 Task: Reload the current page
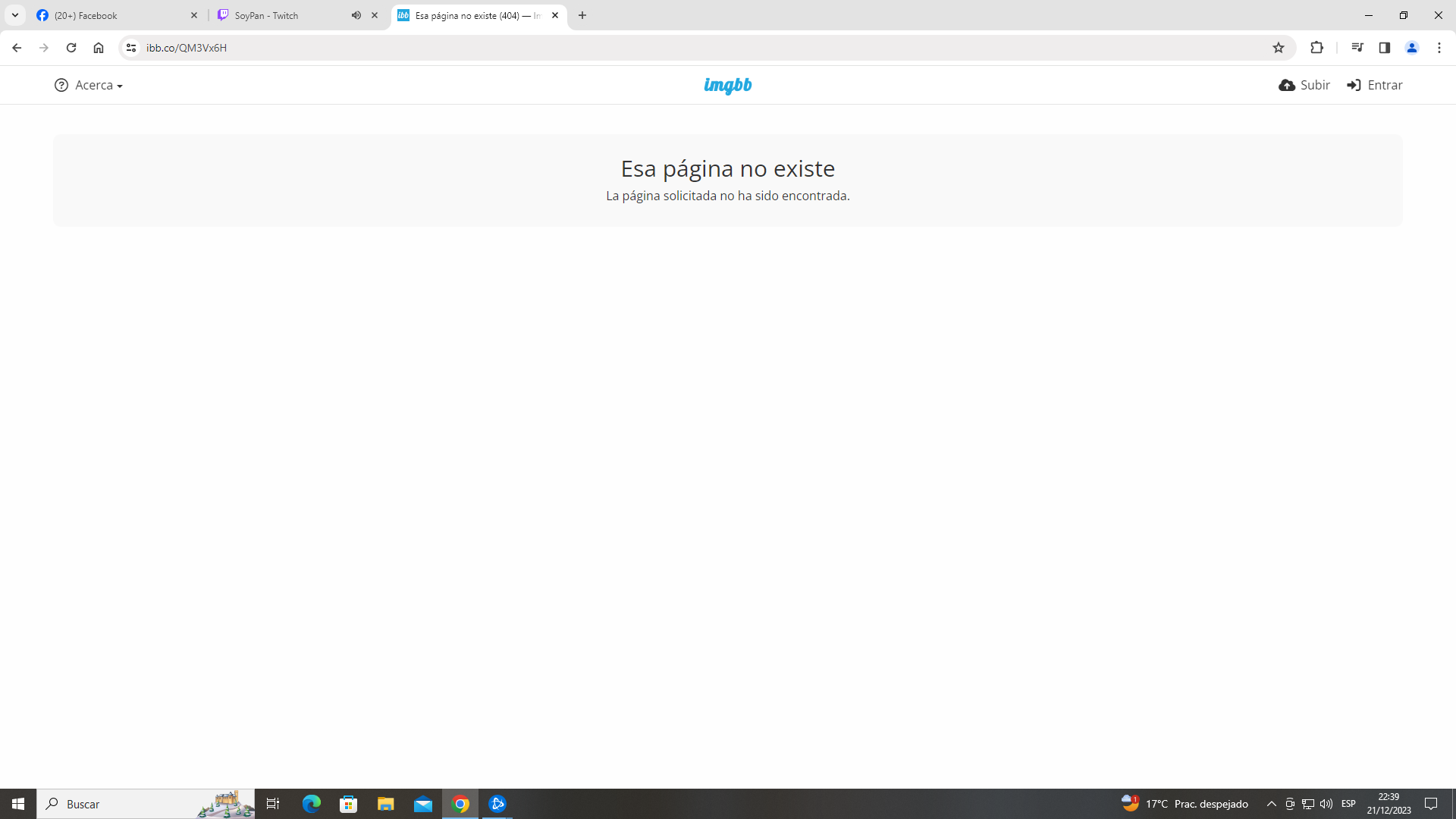tap(71, 48)
